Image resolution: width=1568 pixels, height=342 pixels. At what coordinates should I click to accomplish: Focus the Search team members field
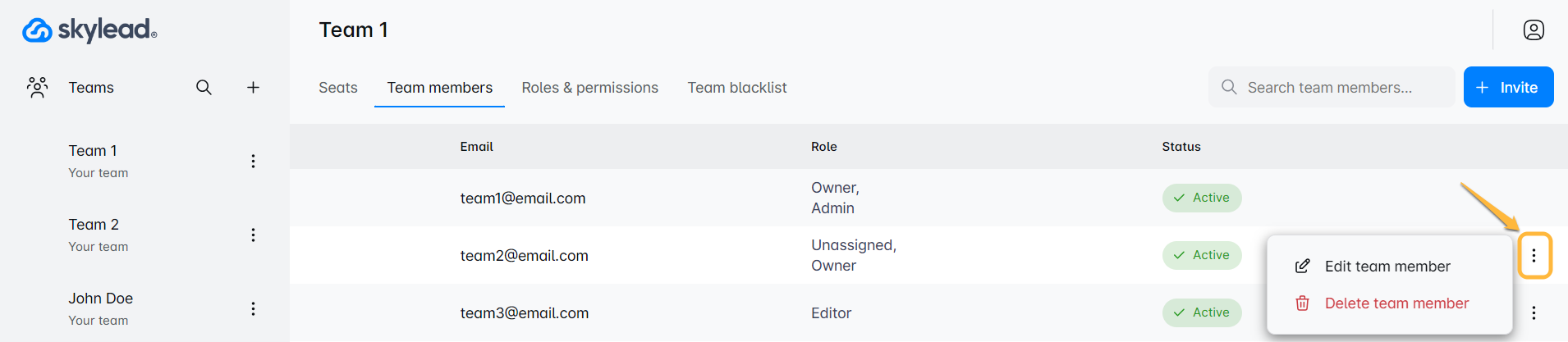1338,88
